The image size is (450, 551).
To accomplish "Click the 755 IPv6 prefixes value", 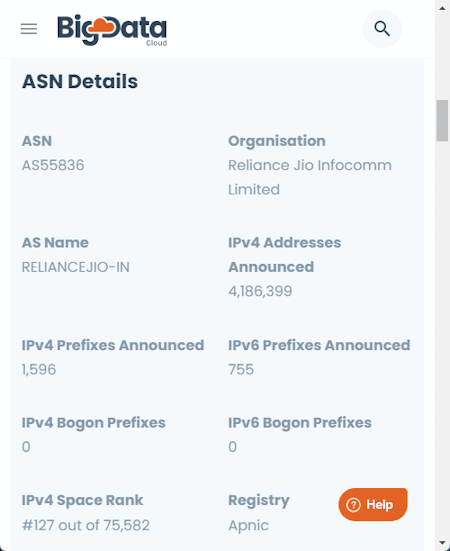I will pyautogui.click(x=241, y=370).
